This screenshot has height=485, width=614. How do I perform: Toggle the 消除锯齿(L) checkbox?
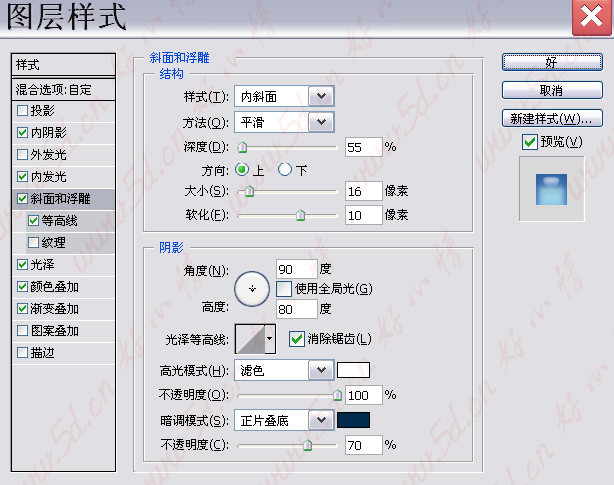click(296, 339)
